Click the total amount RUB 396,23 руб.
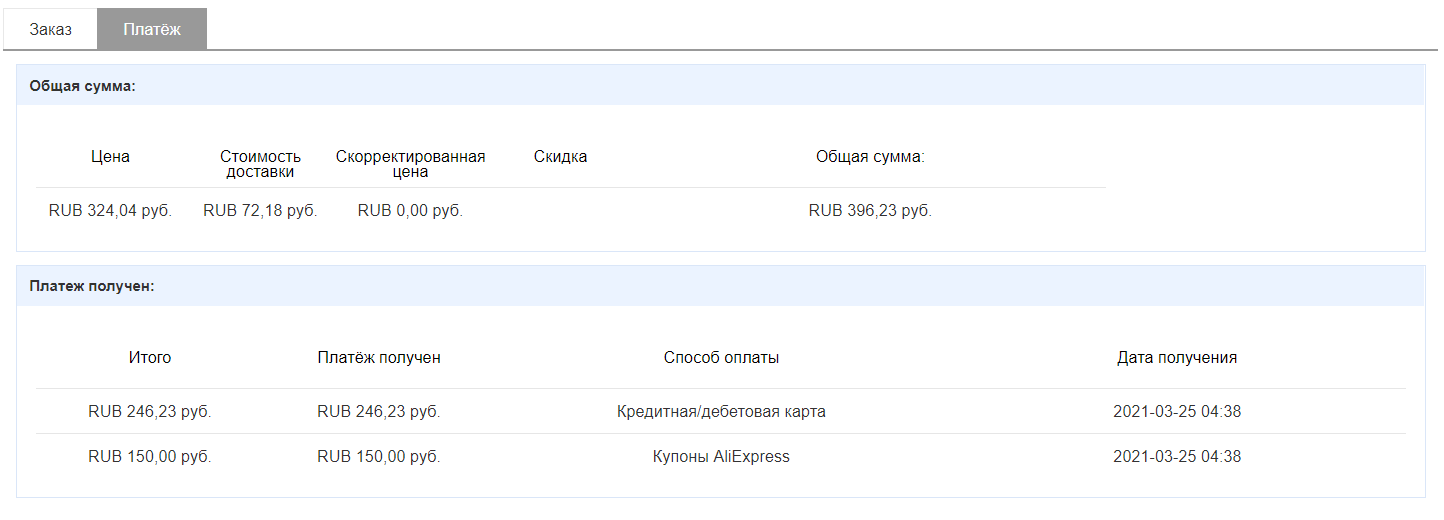 coord(870,211)
